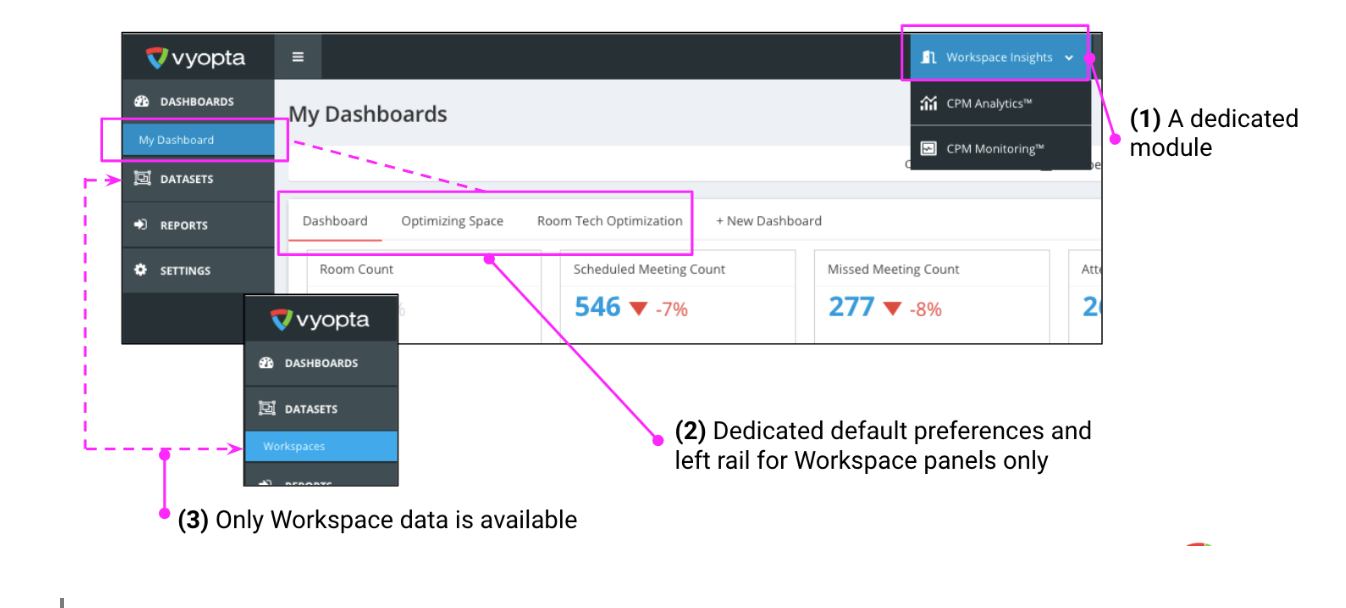Click the CPM Monitoring monitor icon
This screenshot has height=608, width=1346.
tap(928, 148)
